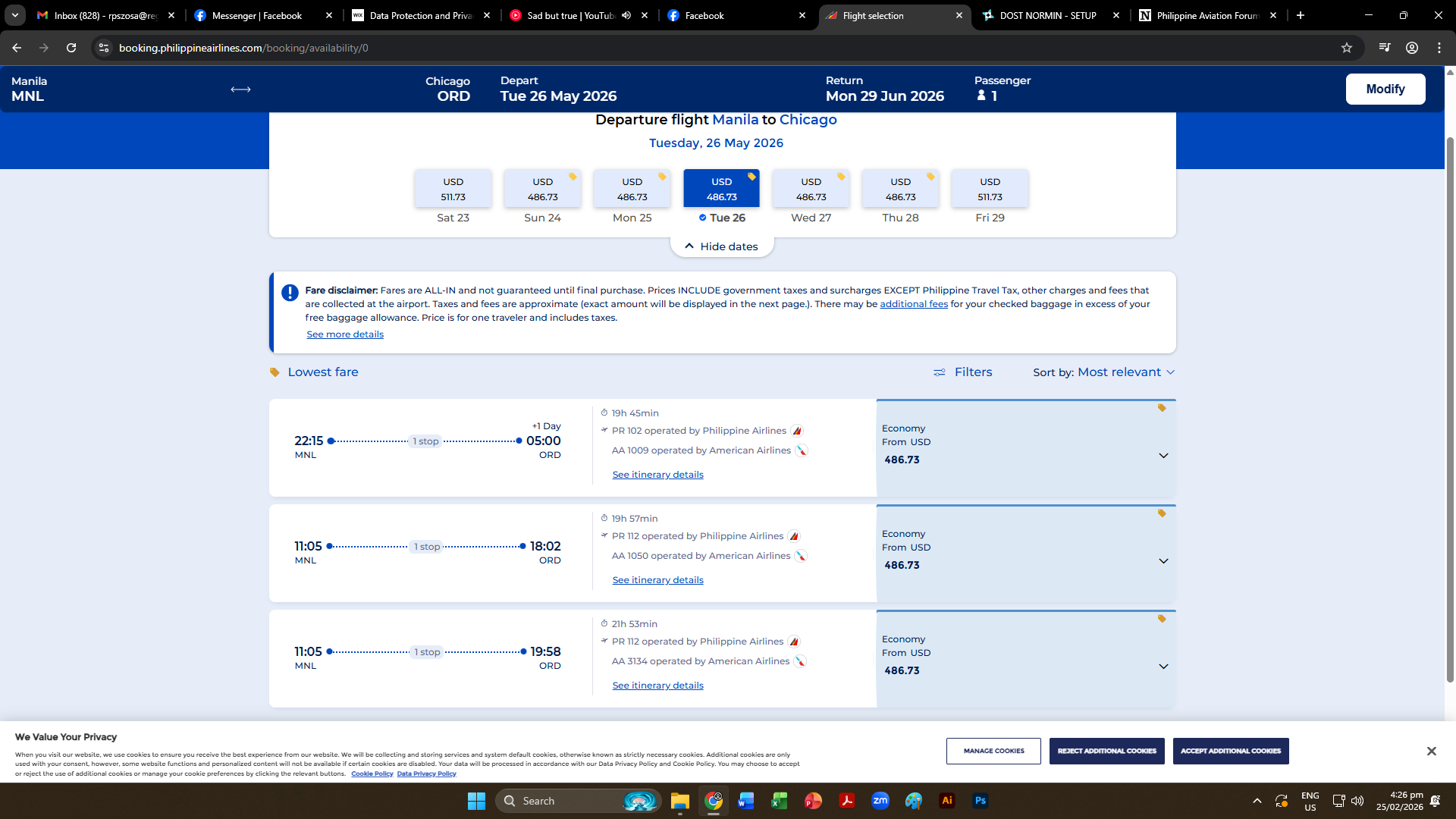The image size is (1456, 819).
Task: Open itinerary details for PR 102 flight
Action: [657, 475]
